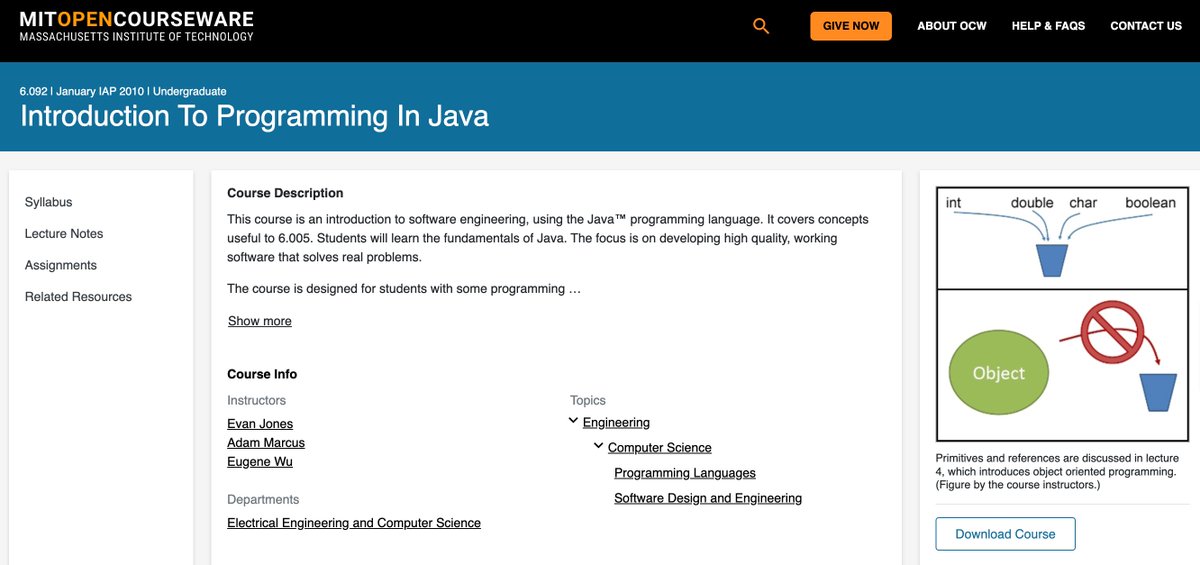
Task: Collapse the Engineering topic chevron
Action: pyautogui.click(x=573, y=422)
